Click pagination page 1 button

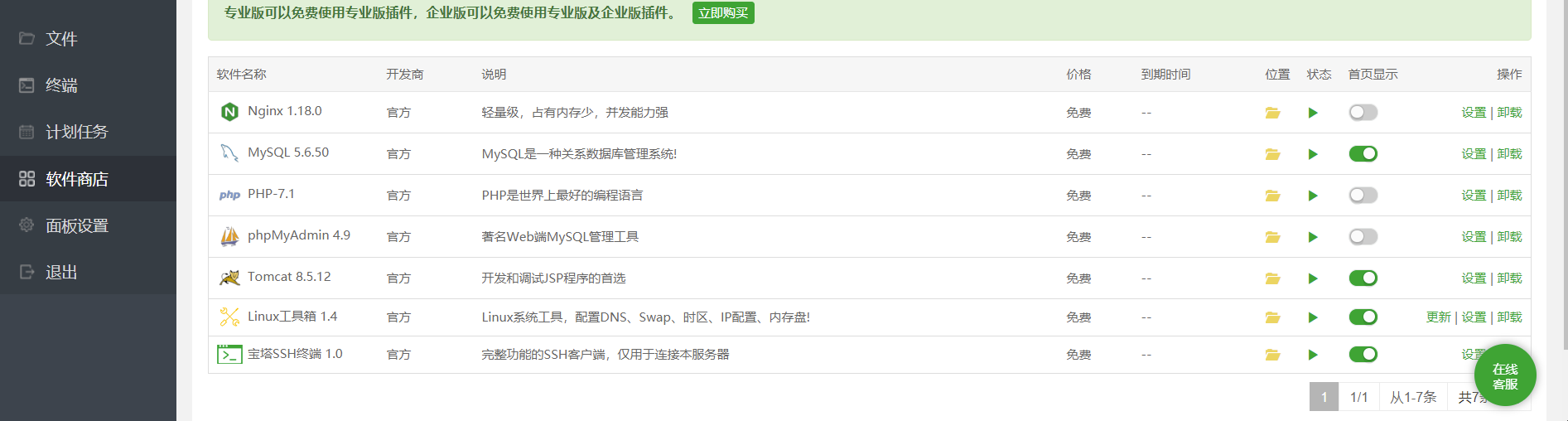click(1324, 397)
